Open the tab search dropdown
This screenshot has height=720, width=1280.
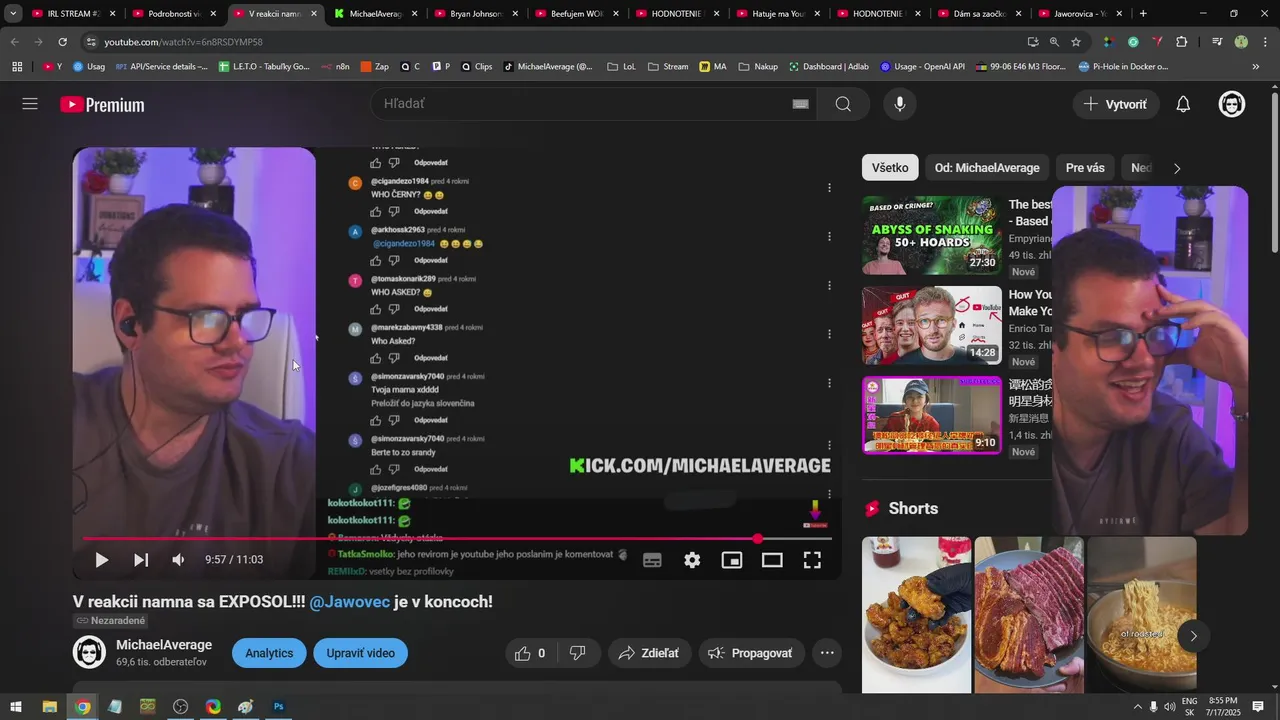click(13, 14)
